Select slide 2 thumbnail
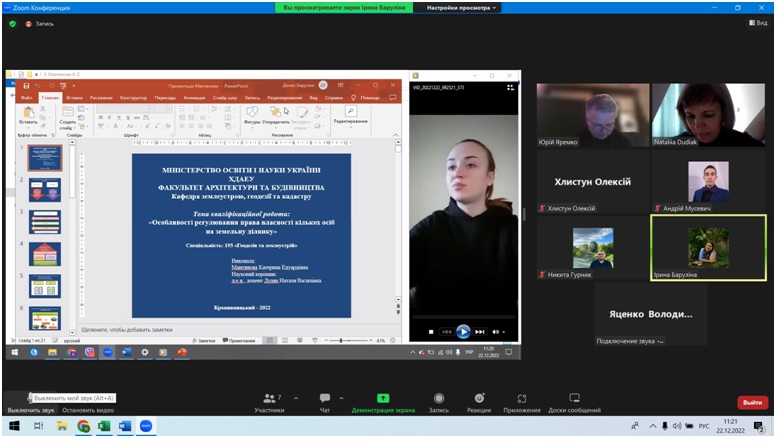 [x=45, y=190]
